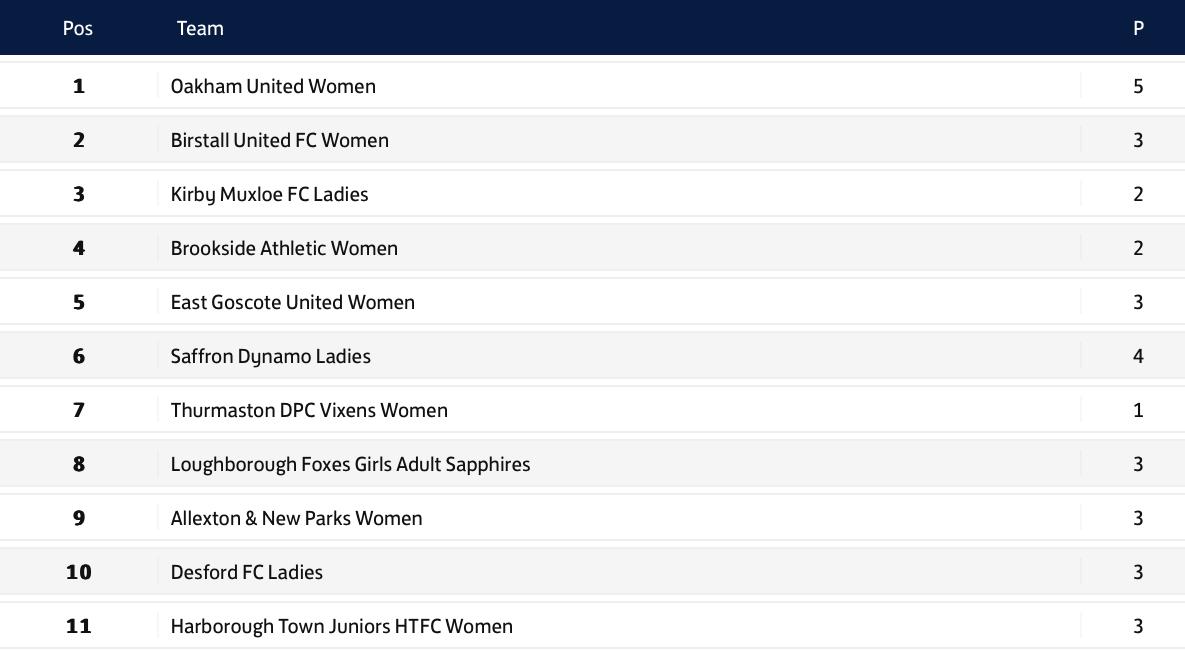Click Loughborough Foxes Girls Adult Sapphires
Viewport: 1185px width, 650px height.
[350, 464]
